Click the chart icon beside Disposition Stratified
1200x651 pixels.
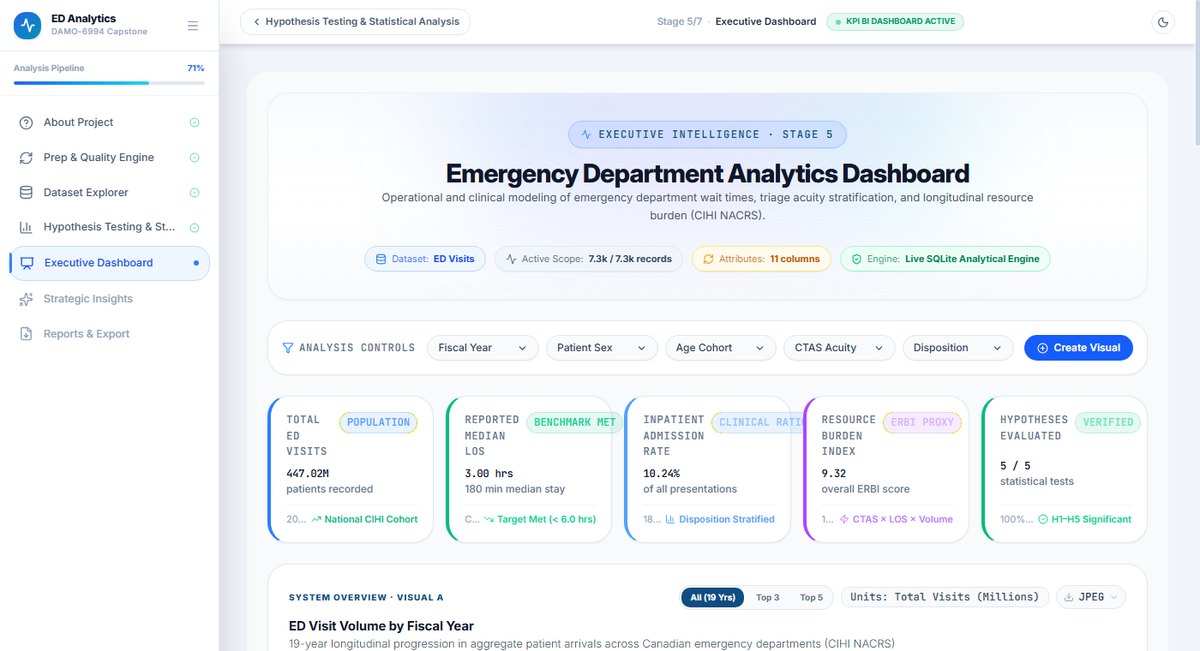pyautogui.click(x=670, y=519)
